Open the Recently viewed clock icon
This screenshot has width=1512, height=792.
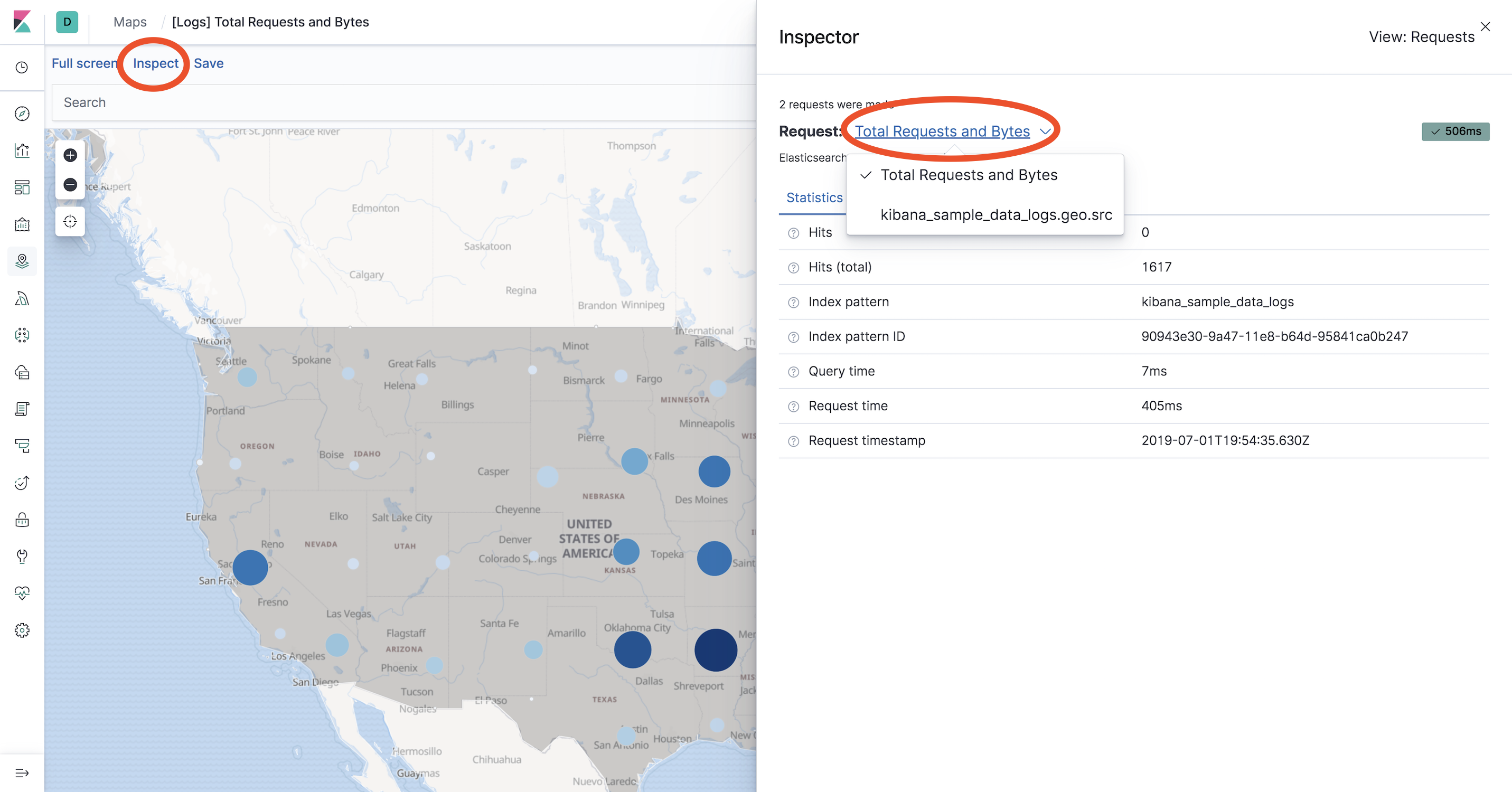(22, 68)
